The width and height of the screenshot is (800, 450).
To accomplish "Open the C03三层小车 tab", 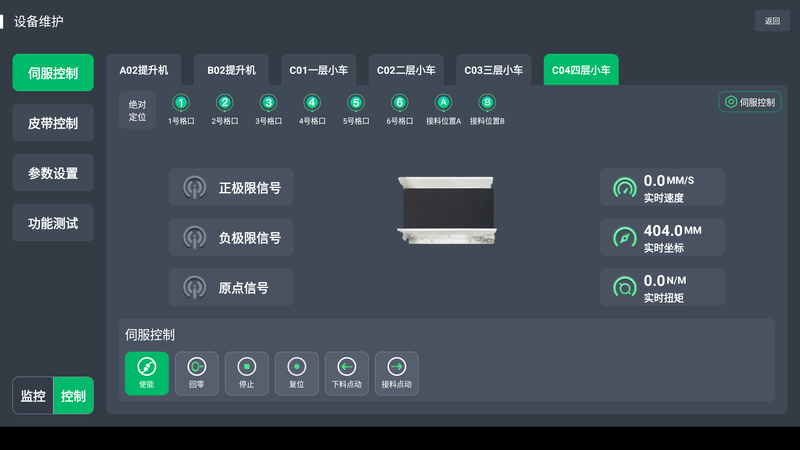I will coord(494,70).
